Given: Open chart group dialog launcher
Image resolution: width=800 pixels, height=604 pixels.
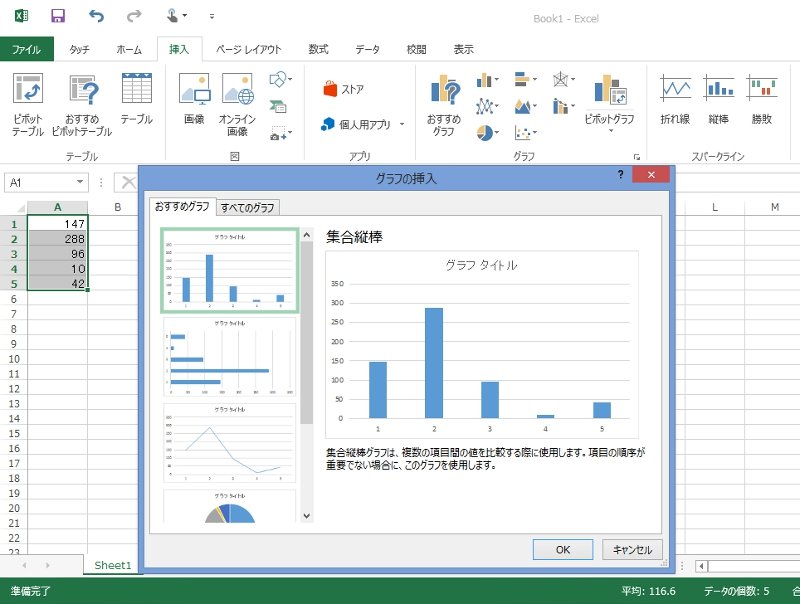Looking at the screenshot, I should pyautogui.click(x=637, y=157).
